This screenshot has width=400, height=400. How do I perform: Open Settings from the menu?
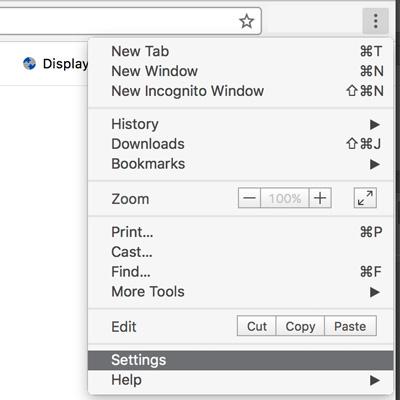tap(241, 360)
